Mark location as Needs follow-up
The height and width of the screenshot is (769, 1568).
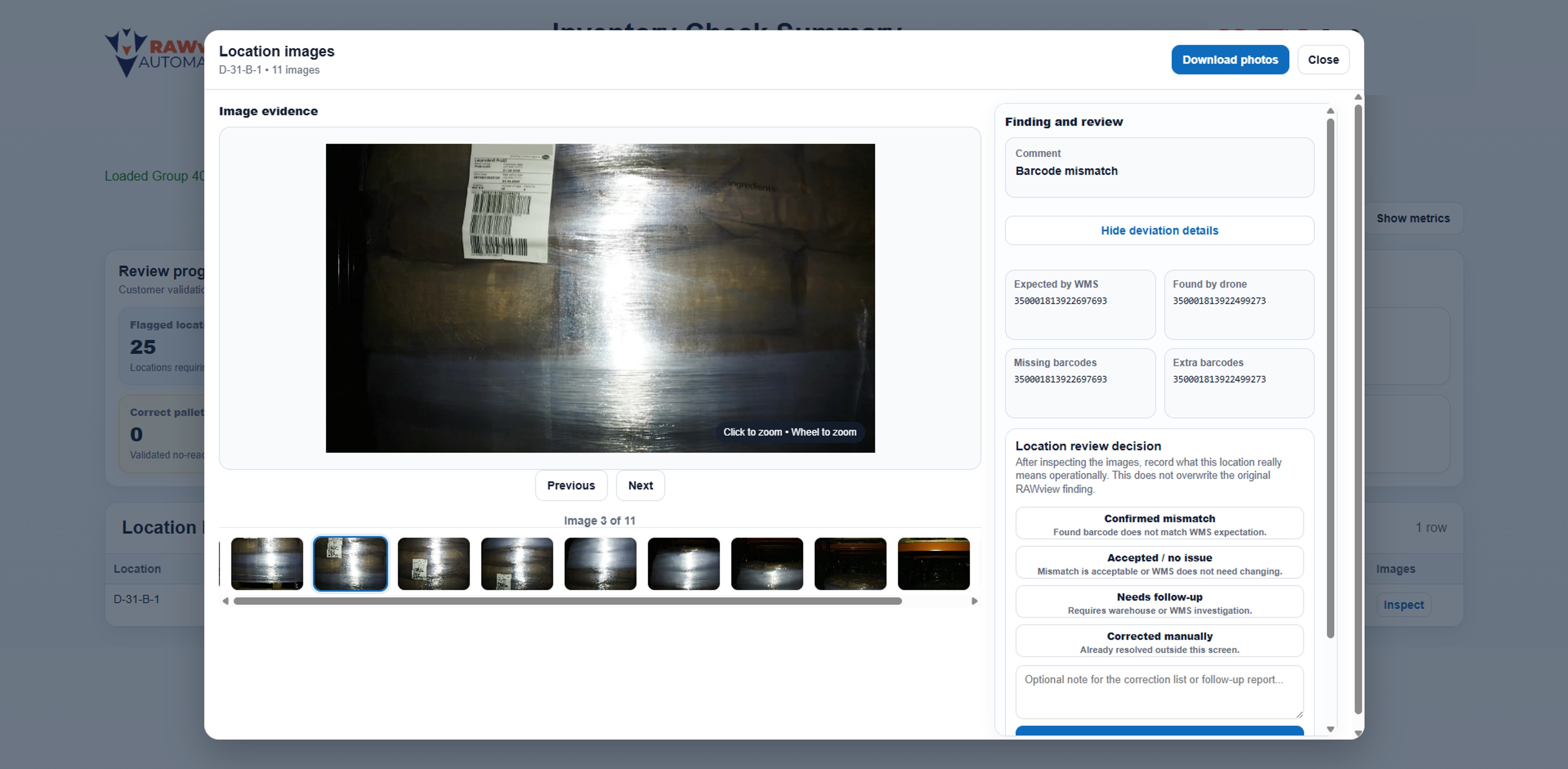click(1159, 602)
